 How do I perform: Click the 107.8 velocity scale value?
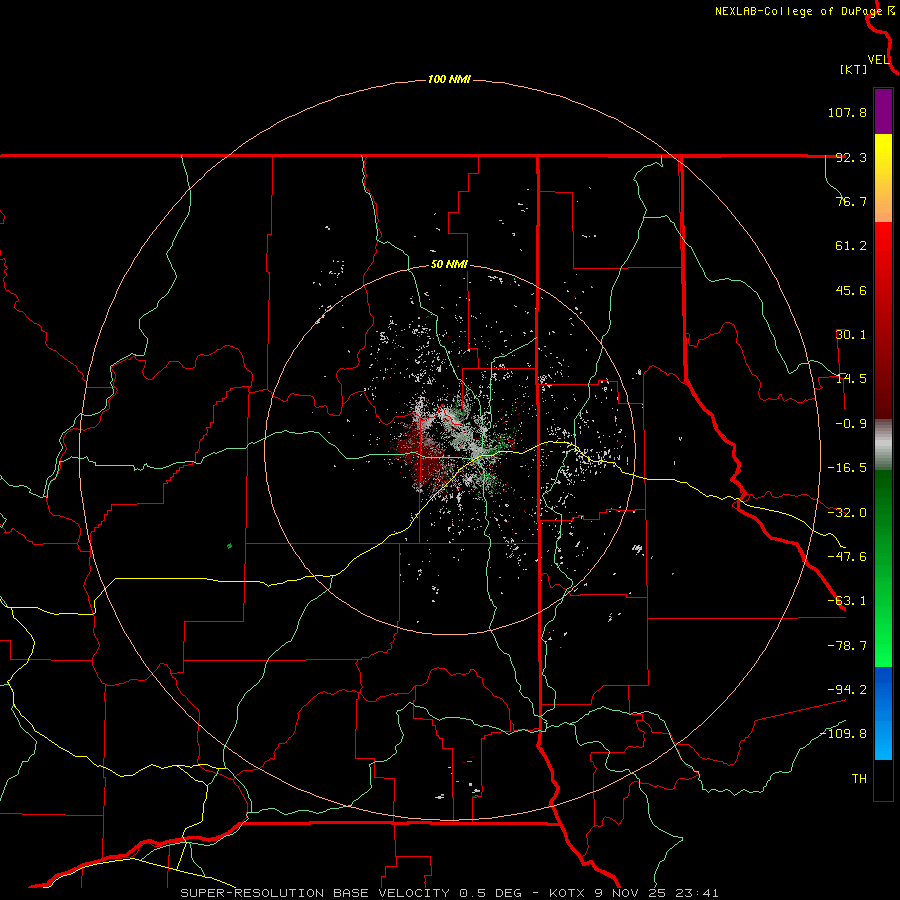tap(847, 112)
